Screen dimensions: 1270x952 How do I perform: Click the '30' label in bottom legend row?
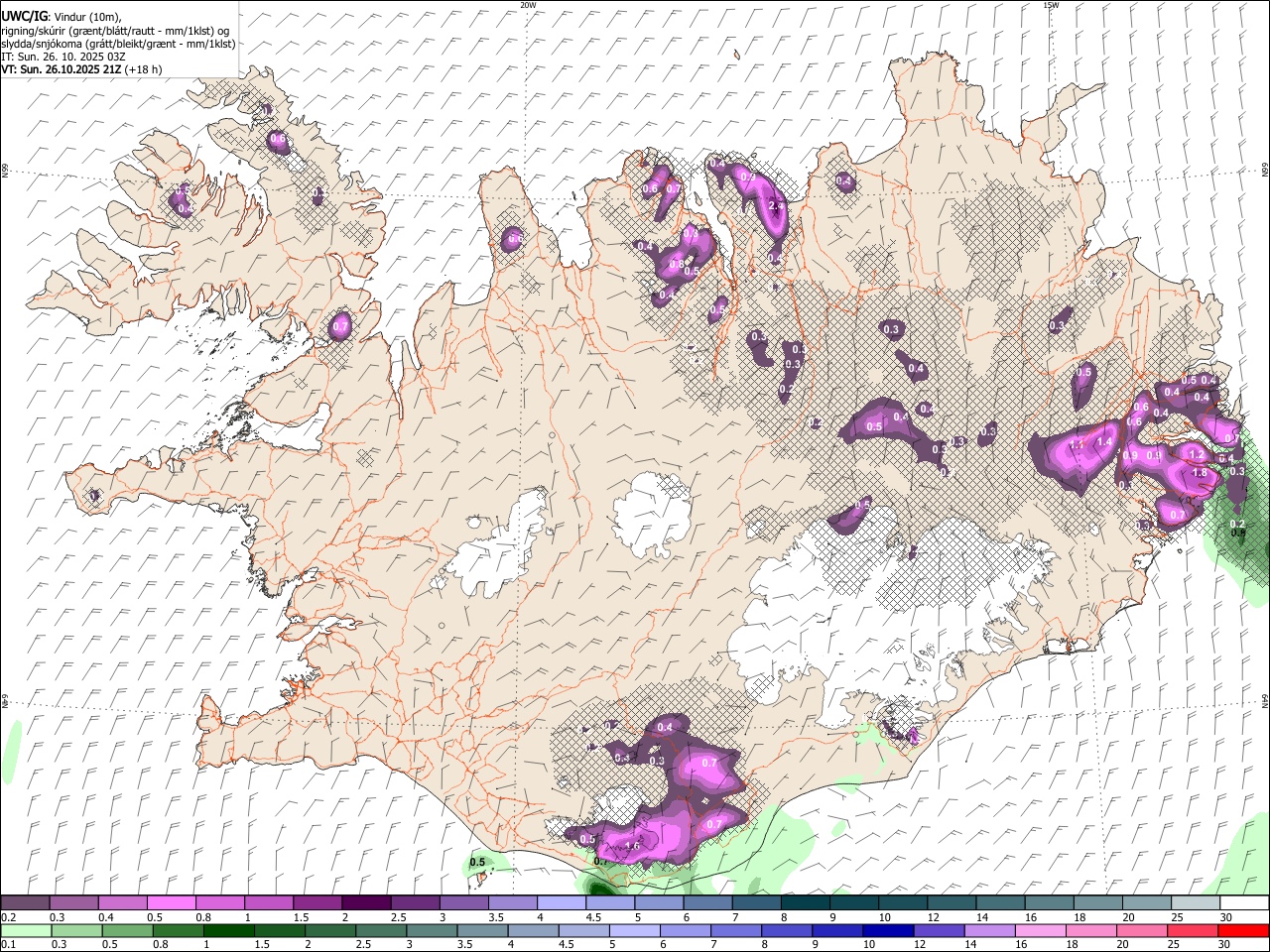click(x=1226, y=944)
